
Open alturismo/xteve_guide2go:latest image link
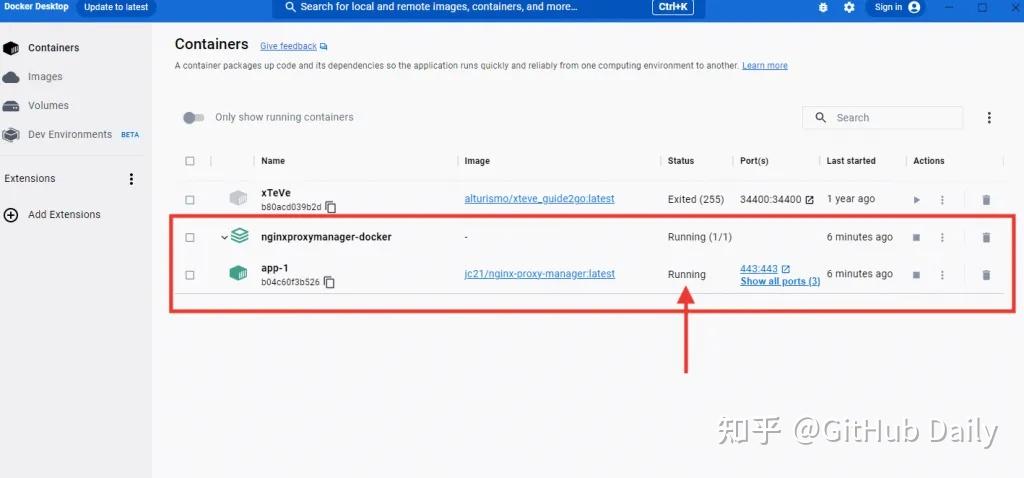click(539, 199)
